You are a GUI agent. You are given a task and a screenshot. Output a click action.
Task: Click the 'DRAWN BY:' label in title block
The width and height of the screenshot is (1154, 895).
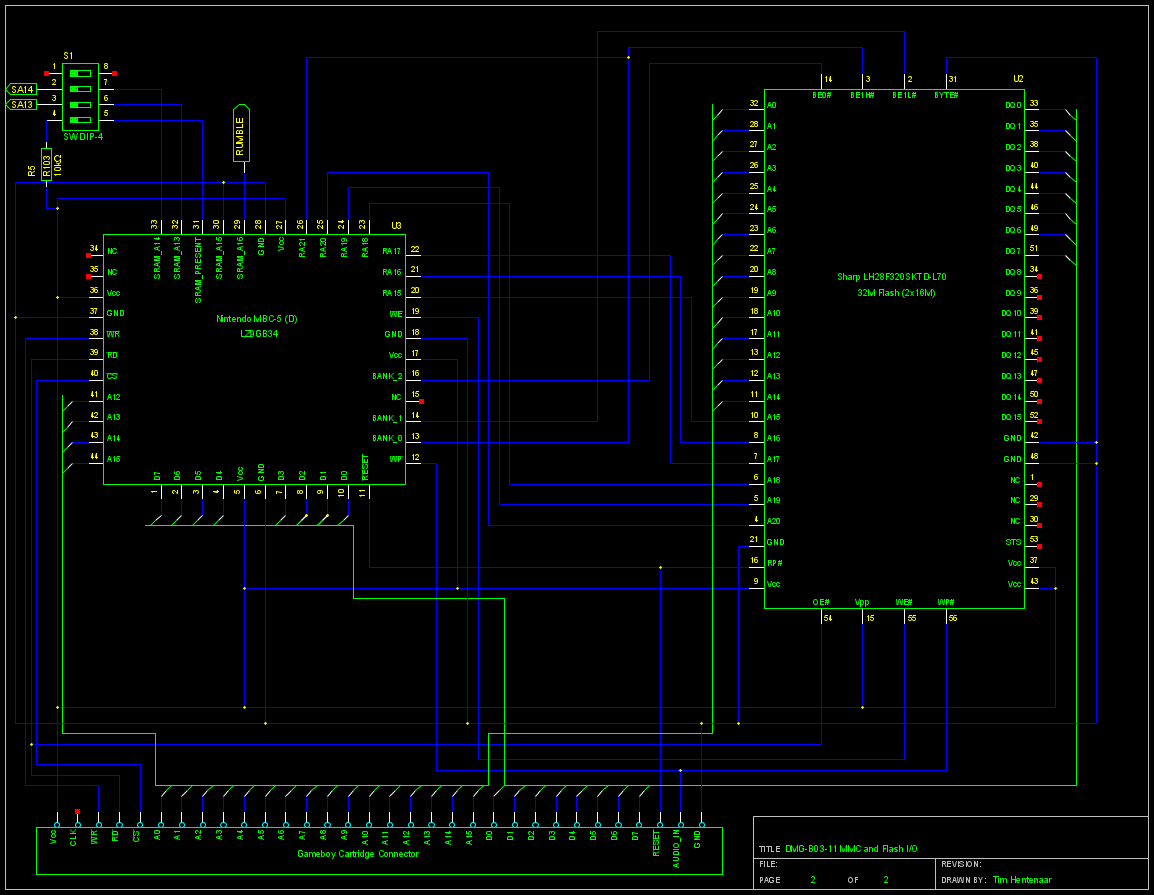tap(963, 880)
